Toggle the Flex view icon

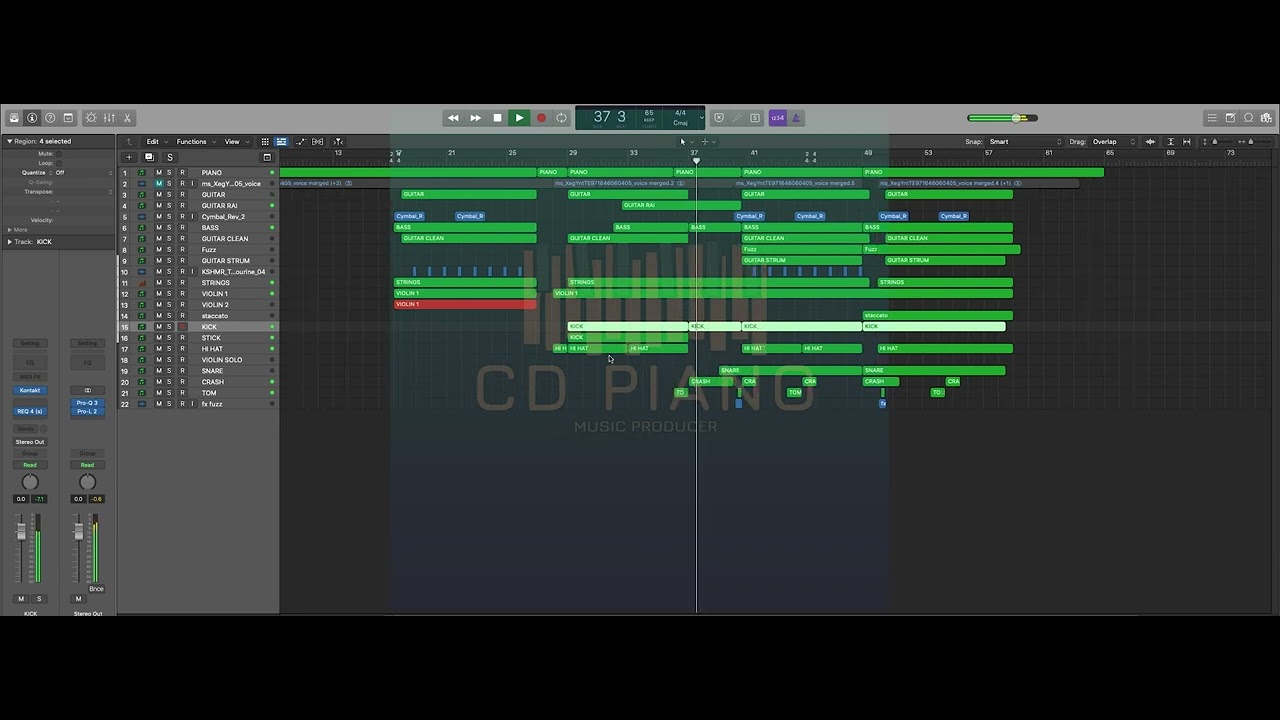point(318,142)
